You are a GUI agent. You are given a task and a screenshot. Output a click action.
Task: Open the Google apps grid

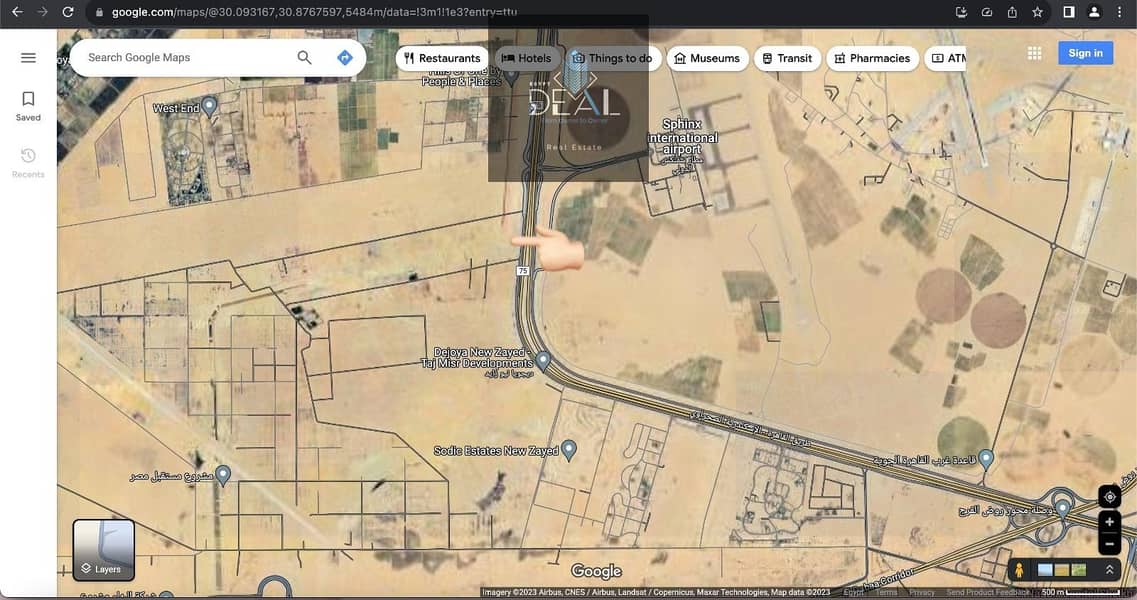(1034, 54)
